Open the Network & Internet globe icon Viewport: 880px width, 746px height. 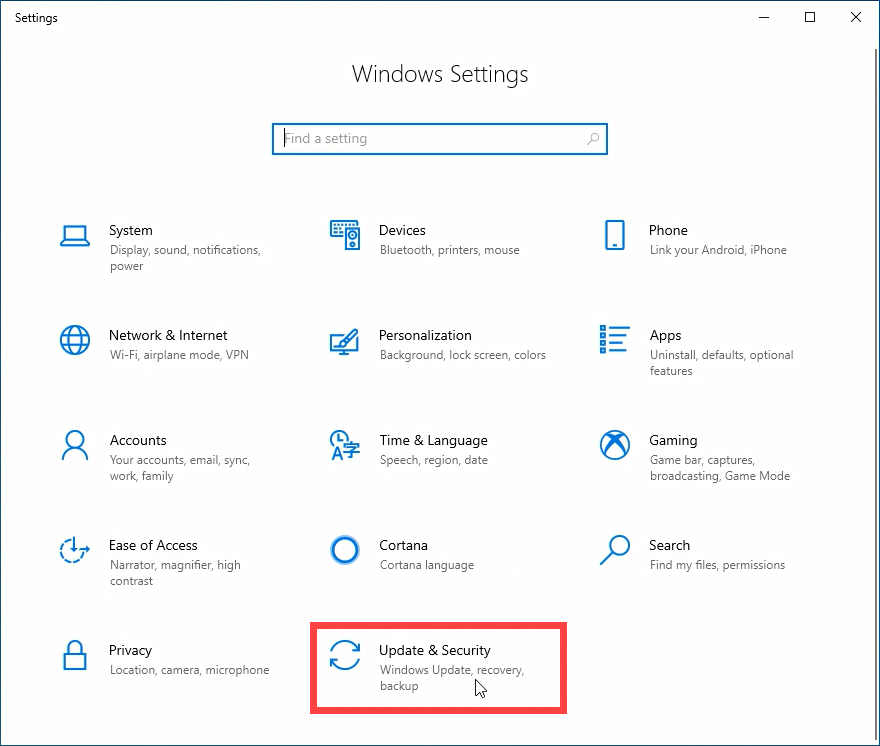(x=75, y=340)
